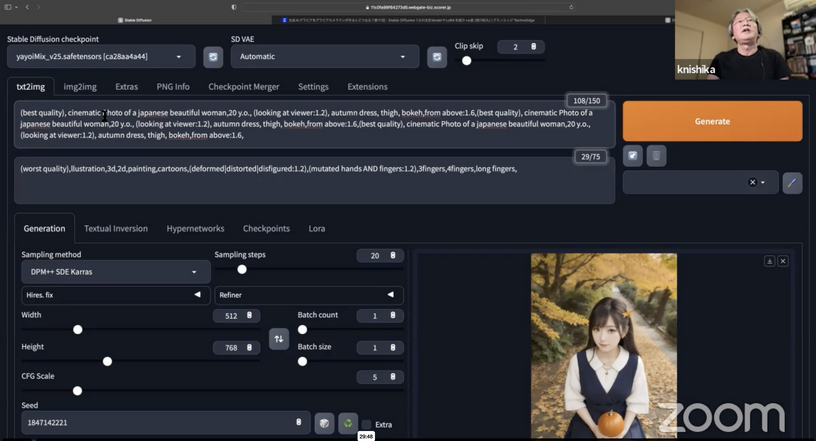Switch to the img2img tab
The height and width of the screenshot is (441, 816).
pyautogui.click(x=80, y=86)
